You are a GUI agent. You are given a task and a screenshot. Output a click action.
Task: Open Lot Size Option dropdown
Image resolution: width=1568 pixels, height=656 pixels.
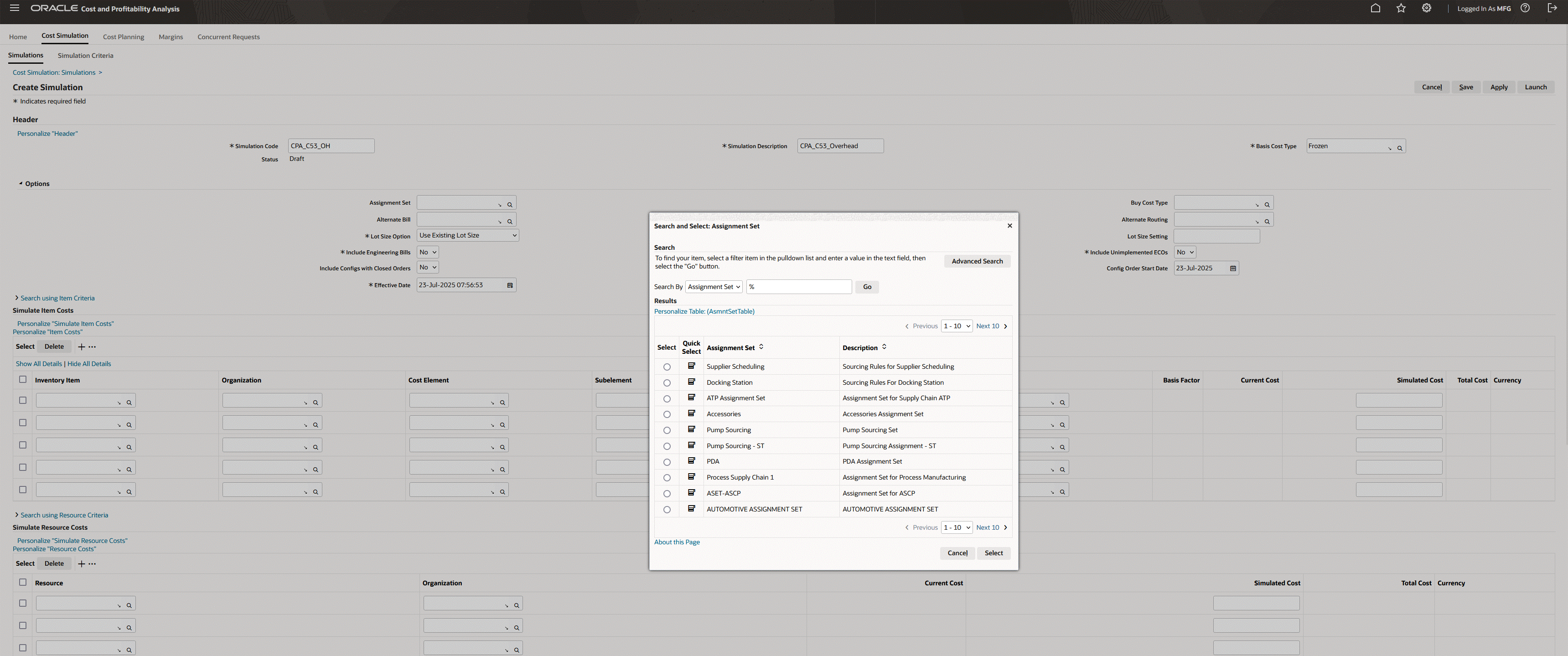pos(467,236)
